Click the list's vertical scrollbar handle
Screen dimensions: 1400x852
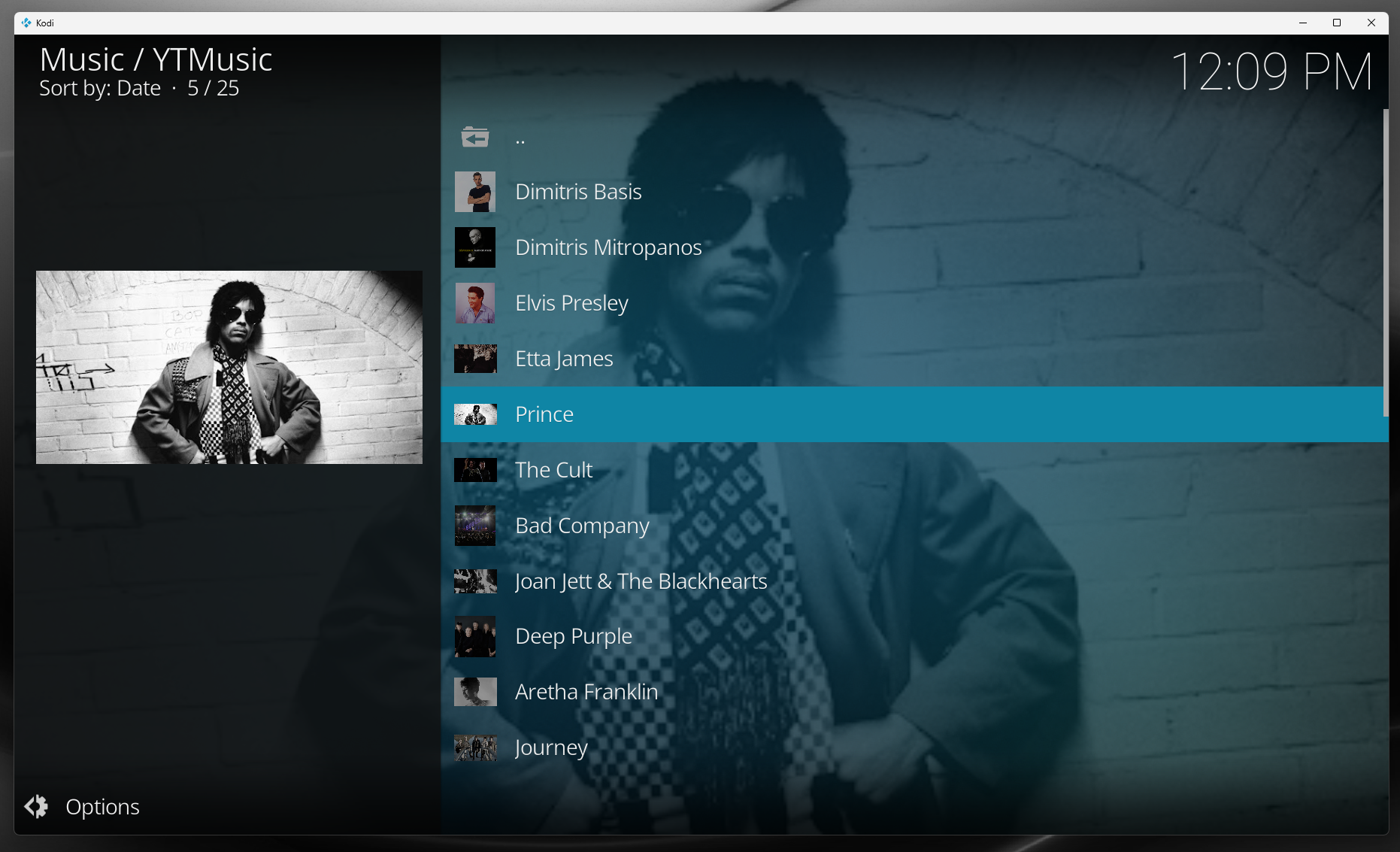click(1386, 263)
